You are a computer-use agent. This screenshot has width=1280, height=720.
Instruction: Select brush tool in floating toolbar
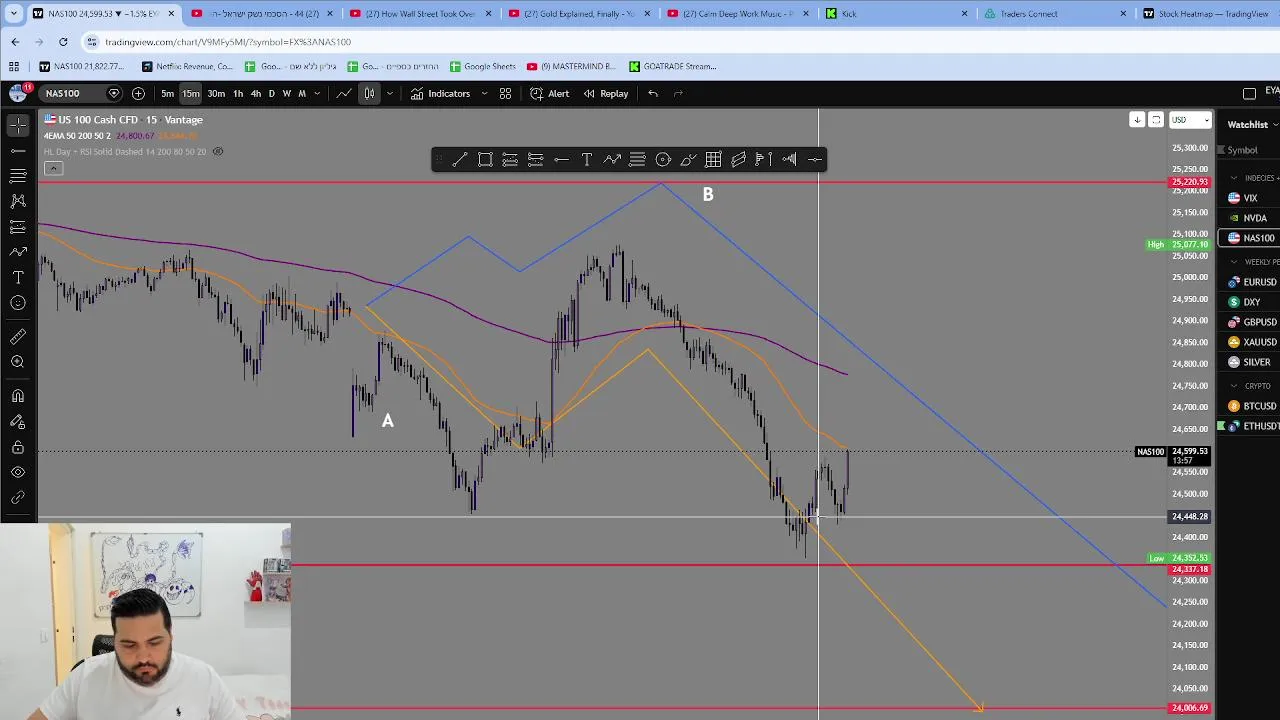[688, 160]
